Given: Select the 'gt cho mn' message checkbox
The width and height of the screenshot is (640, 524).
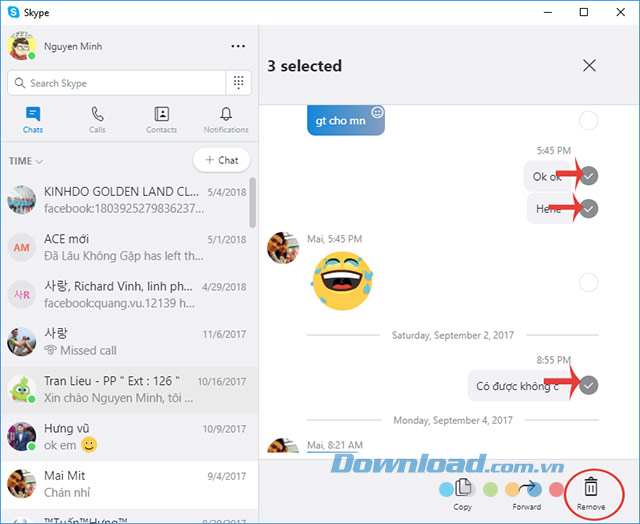Looking at the screenshot, I should click(588, 120).
